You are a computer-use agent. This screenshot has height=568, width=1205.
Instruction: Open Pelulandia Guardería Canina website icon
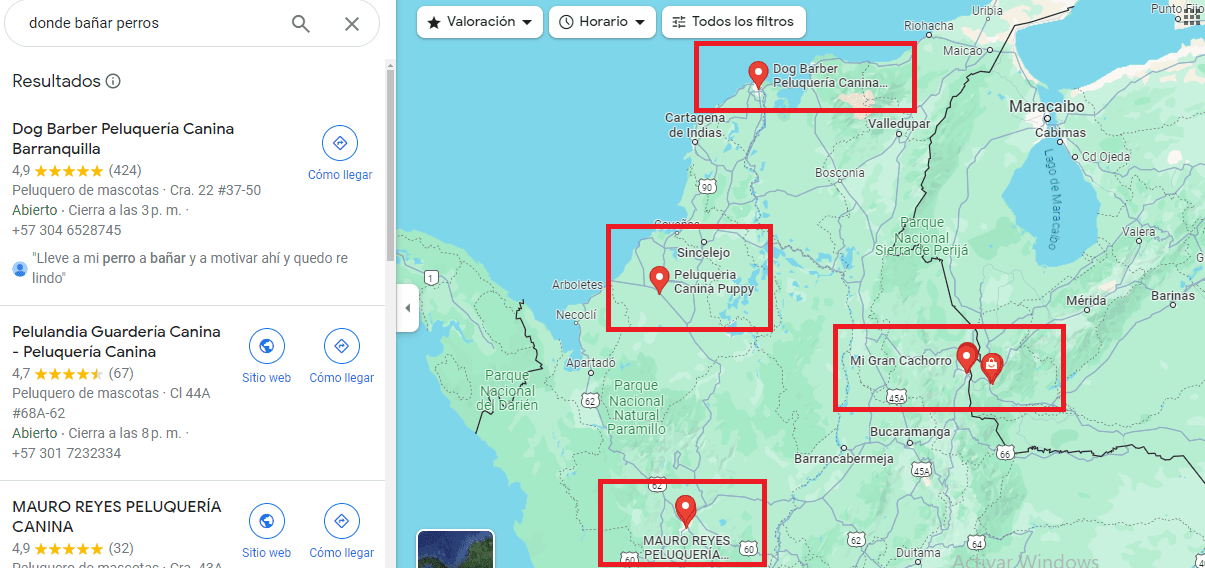tap(266, 347)
